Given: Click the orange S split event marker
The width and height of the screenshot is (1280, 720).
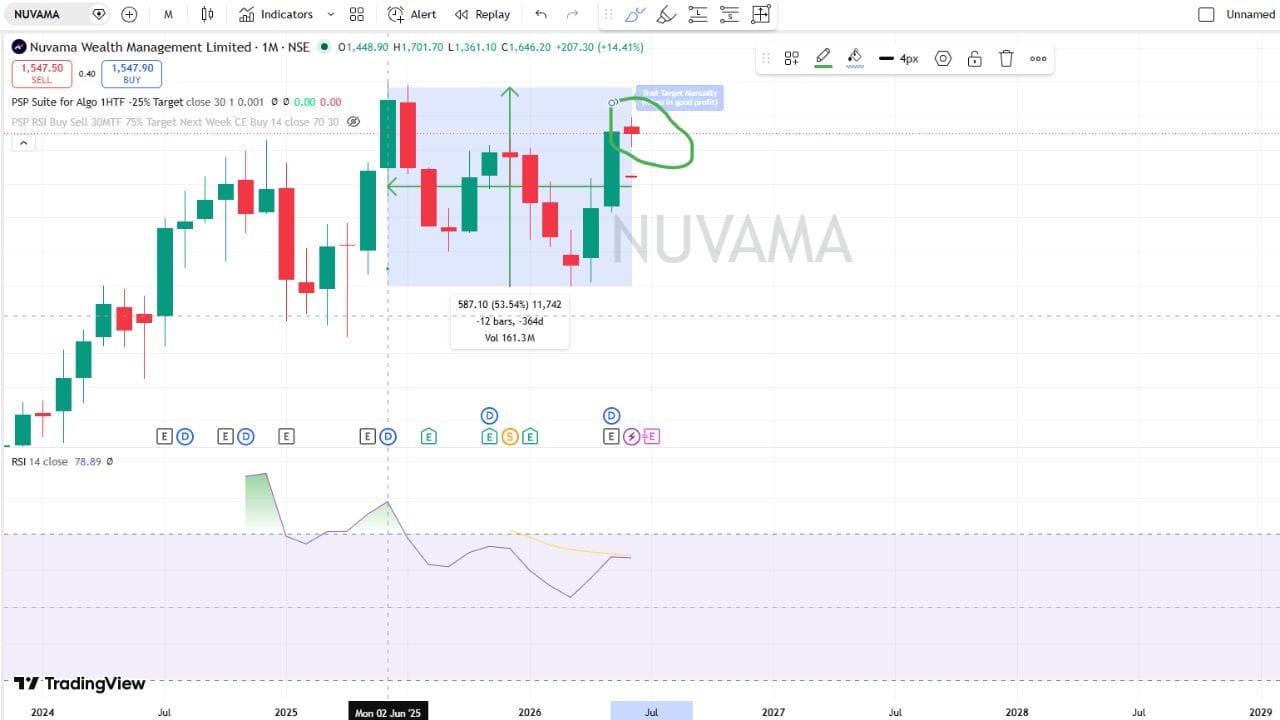Looking at the screenshot, I should (x=510, y=437).
